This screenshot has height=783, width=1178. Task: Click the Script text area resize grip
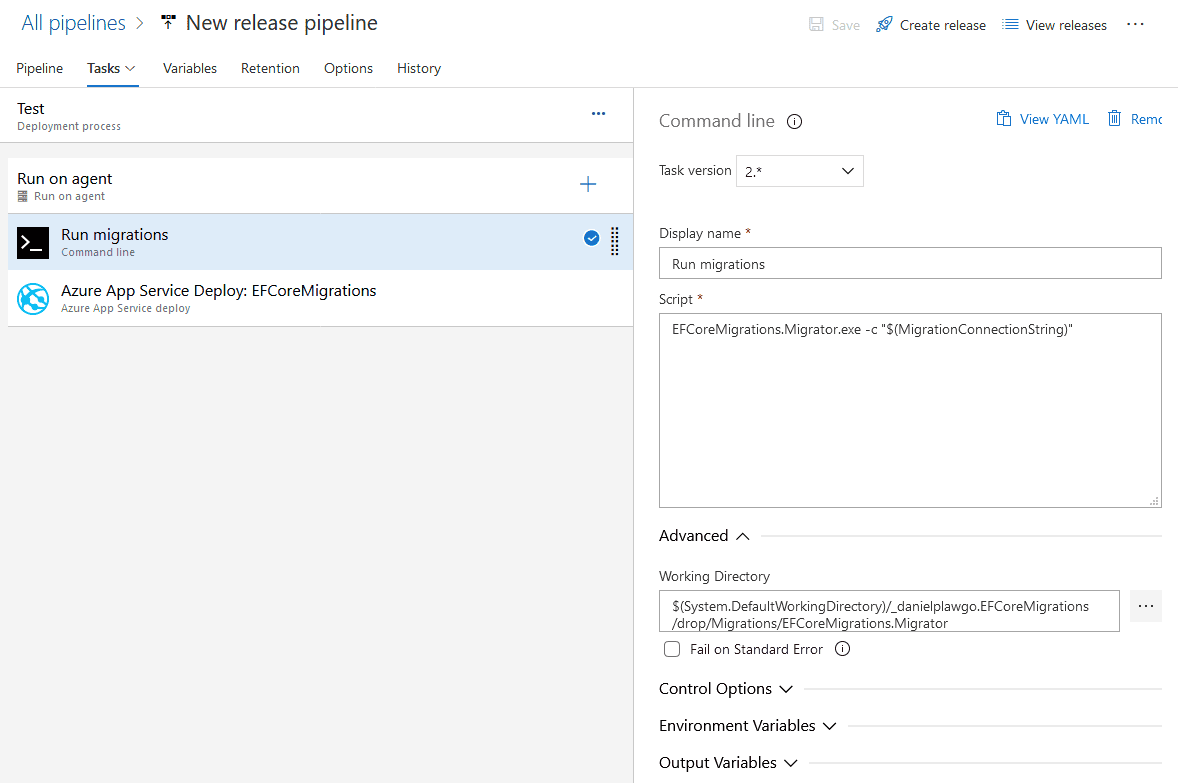pos(1155,501)
